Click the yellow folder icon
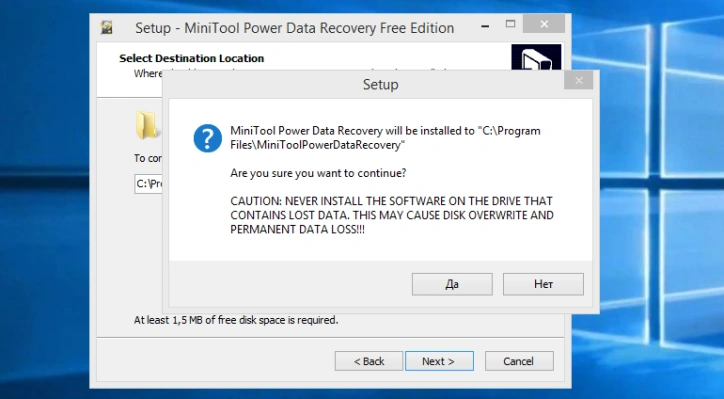This screenshot has height=399, width=724. (147, 125)
